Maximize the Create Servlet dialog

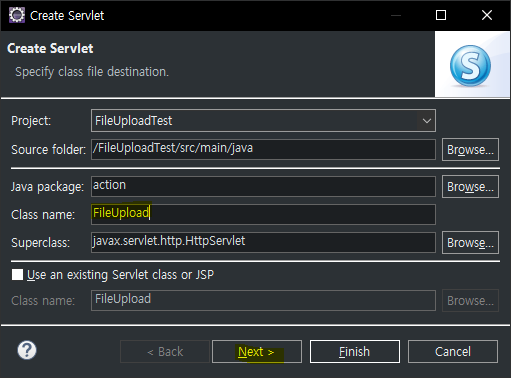point(441,15)
